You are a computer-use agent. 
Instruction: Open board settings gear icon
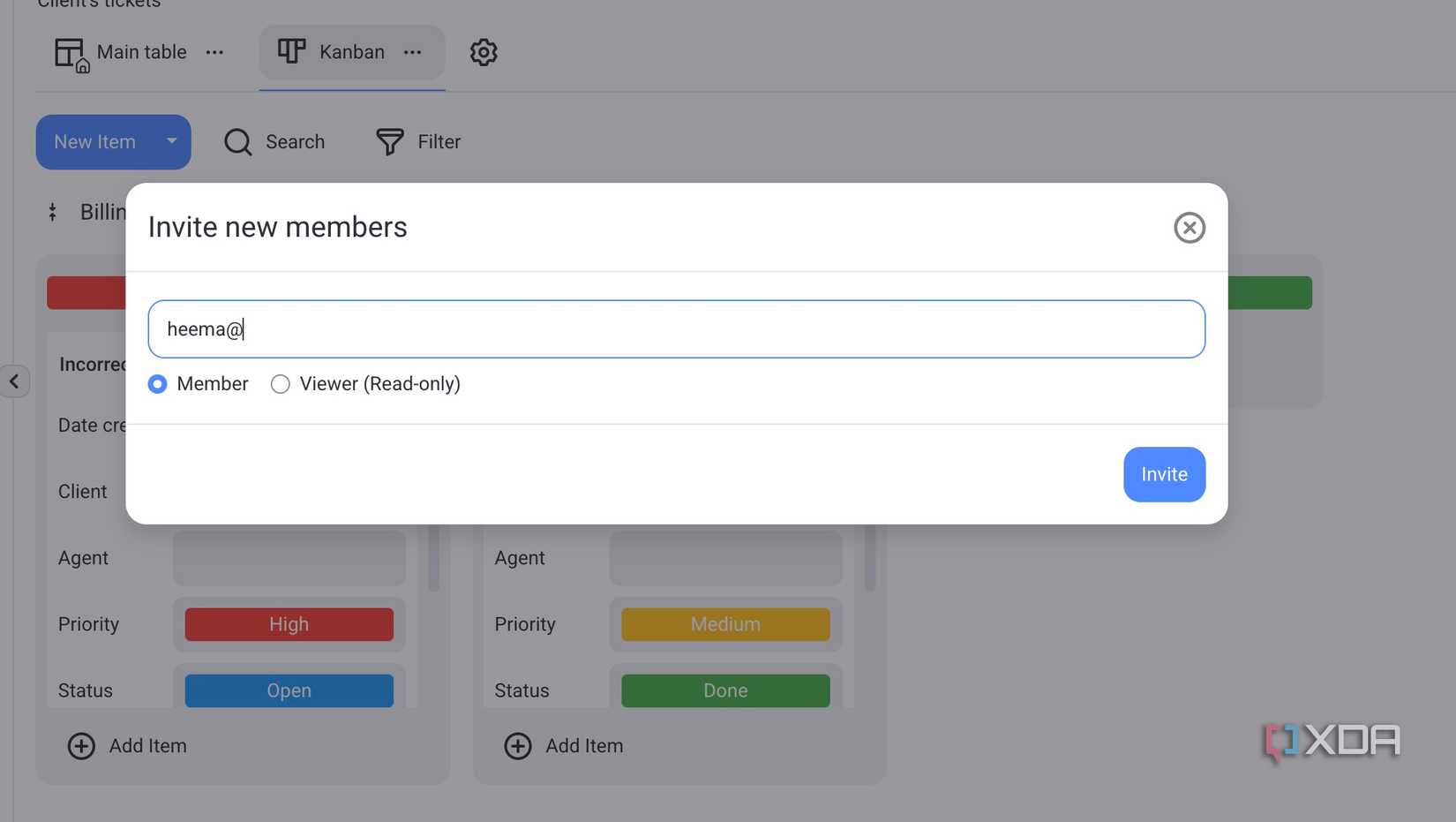pos(484,52)
